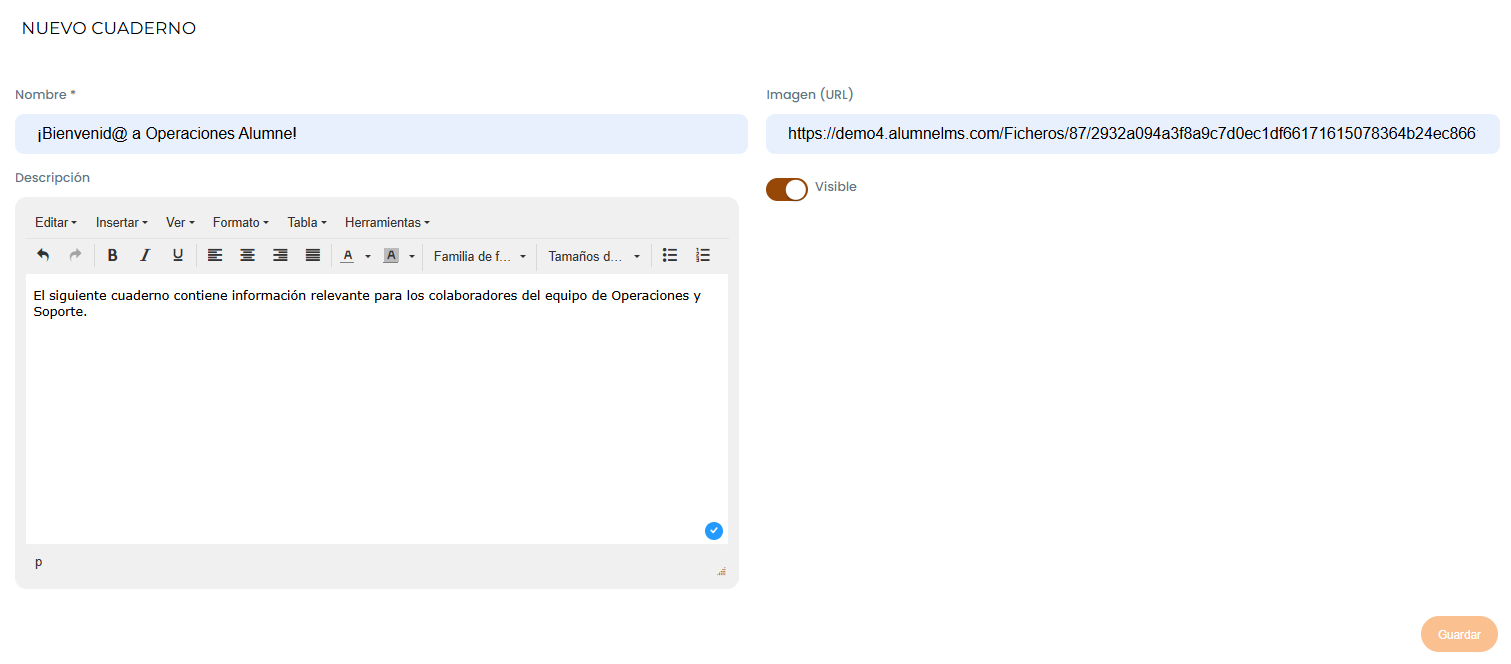This screenshot has width=1511, height=664.
Task: Toggle underline formatting
Action: (x=178, y=255)
